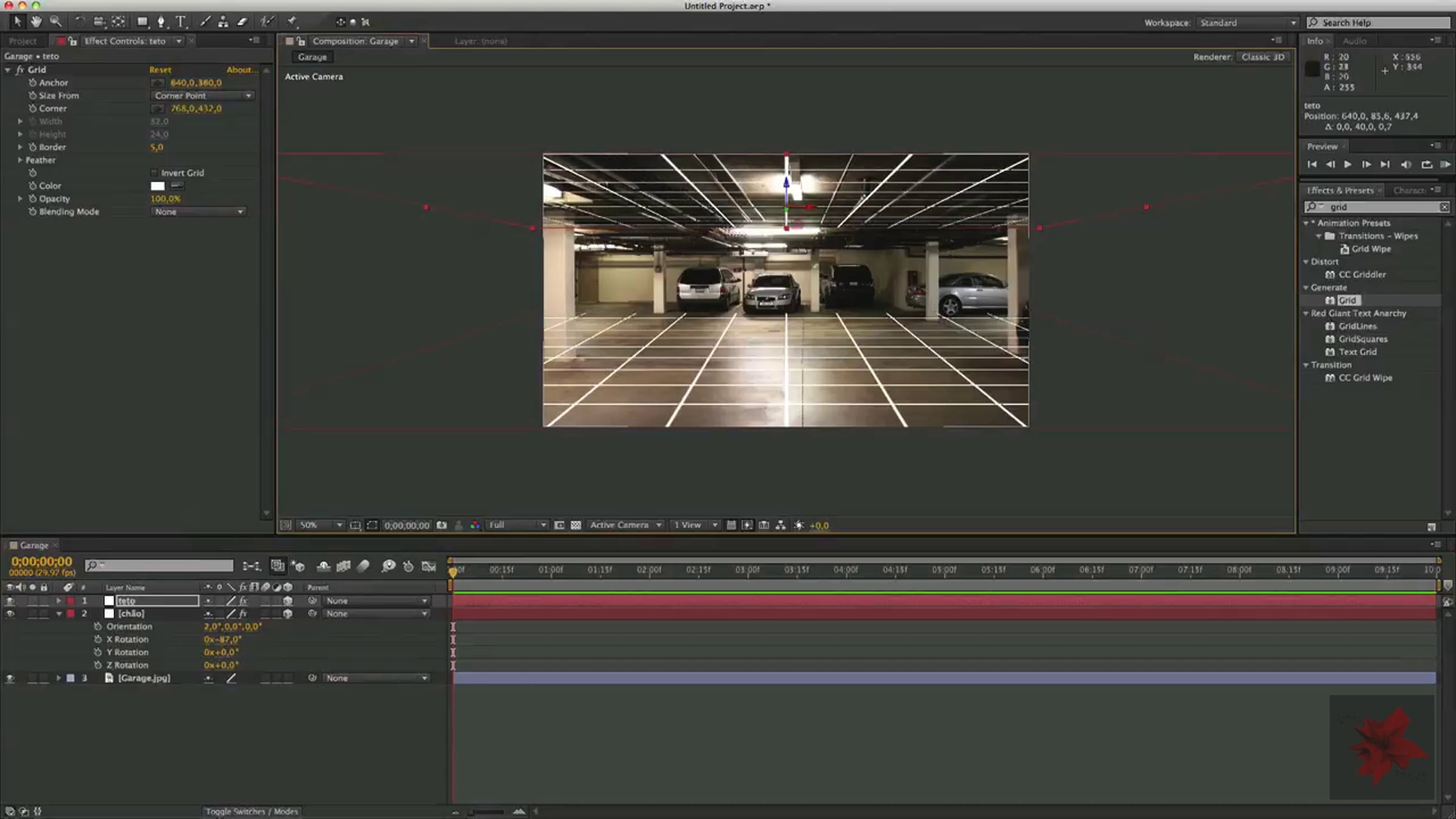The width and height of the screenshot is (1456, 819).
Task: Select CC Griddler effect in the list
Action: (x=1361, y=275)
